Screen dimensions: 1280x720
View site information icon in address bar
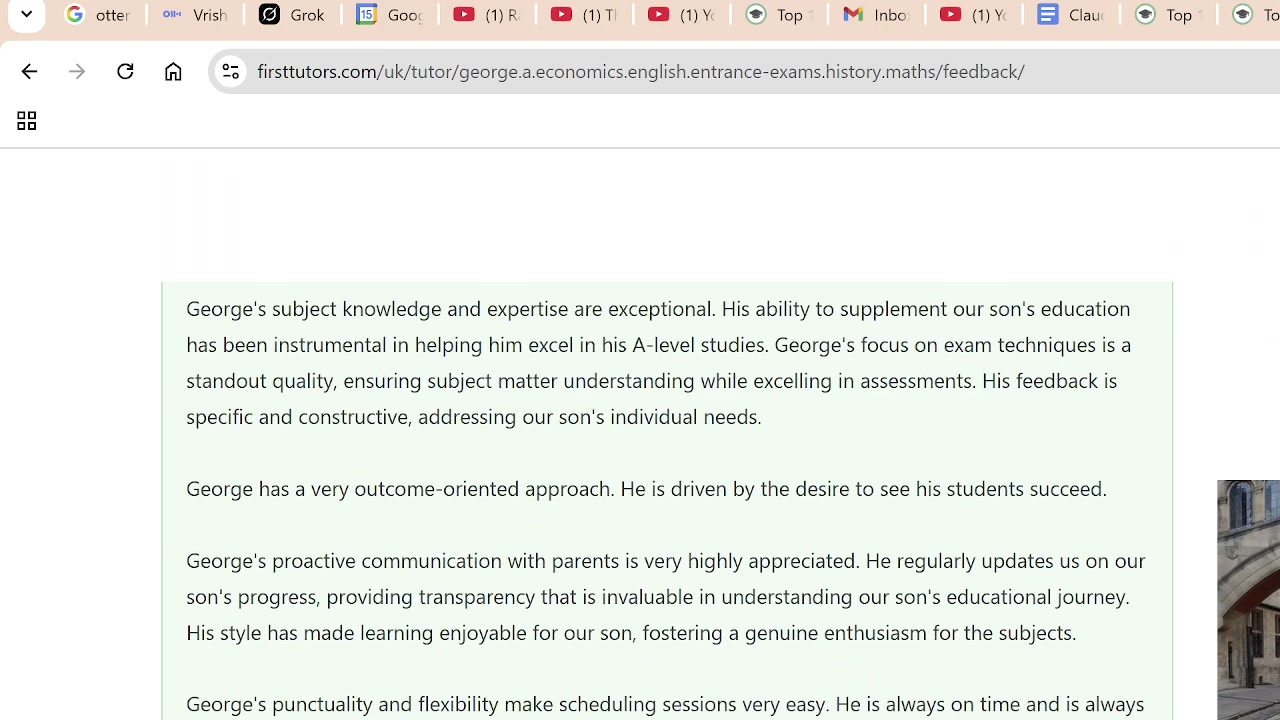tap(230, 71)
